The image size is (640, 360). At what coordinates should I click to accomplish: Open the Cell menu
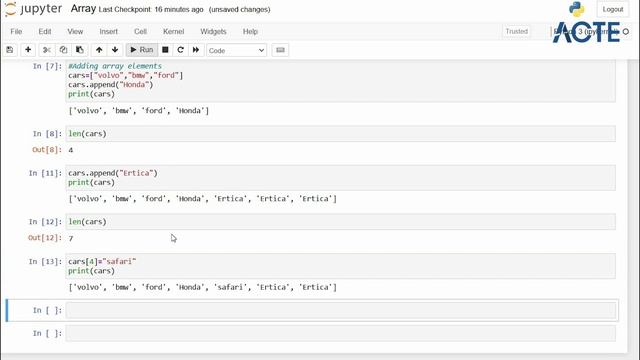click(x=140, y=31)
